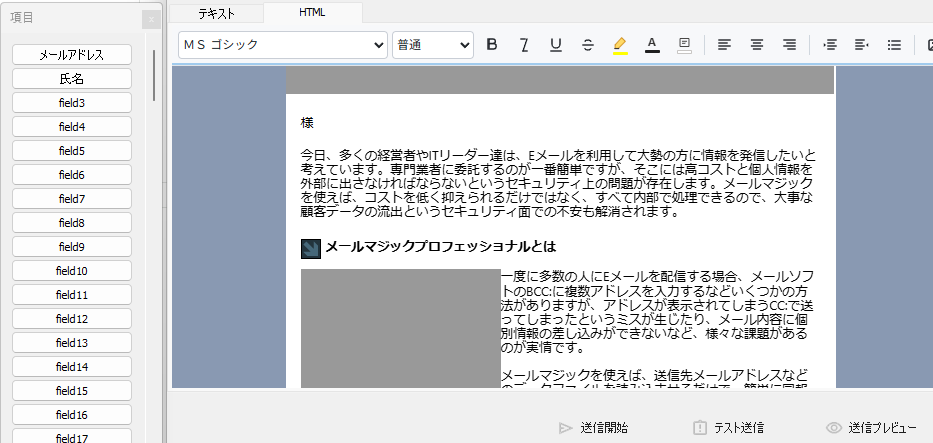Insert the field4 item
The width and height of the screenshot is (933, 443).
(71, 127)
